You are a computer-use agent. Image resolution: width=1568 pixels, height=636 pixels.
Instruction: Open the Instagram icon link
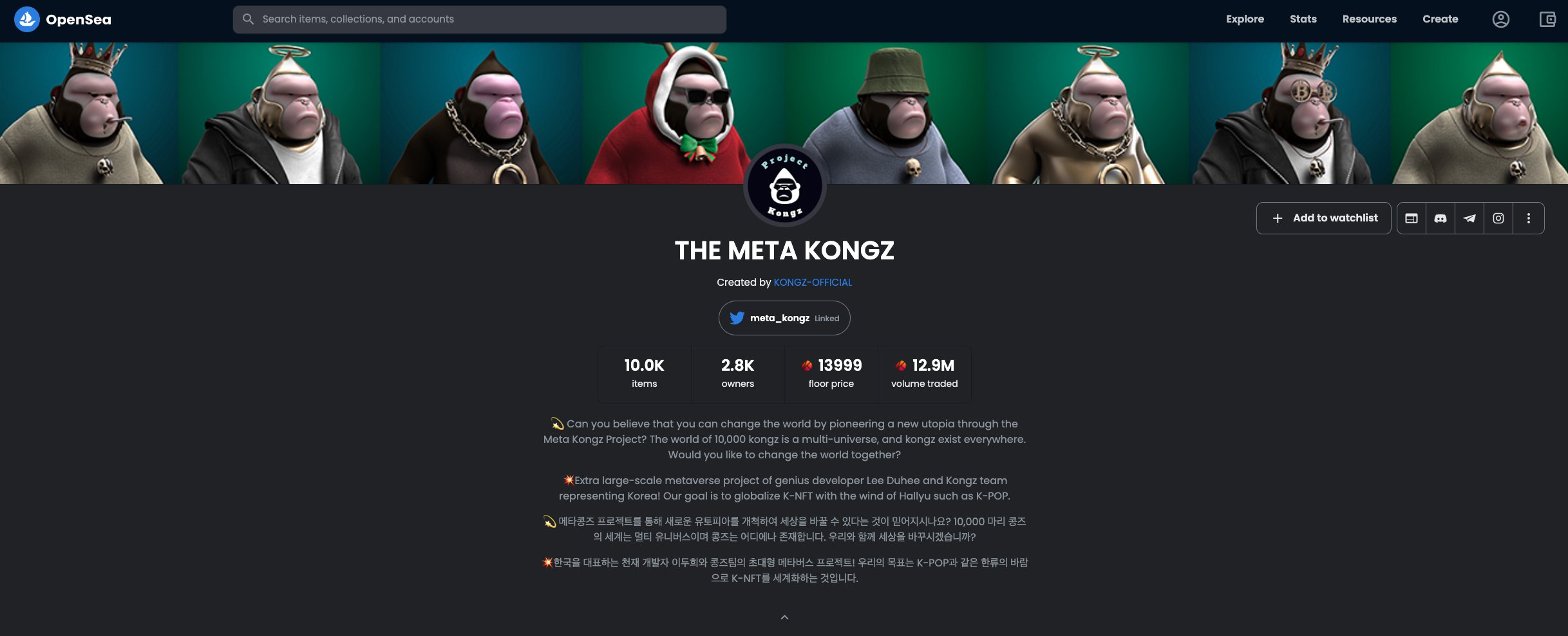pos(1498,218)
